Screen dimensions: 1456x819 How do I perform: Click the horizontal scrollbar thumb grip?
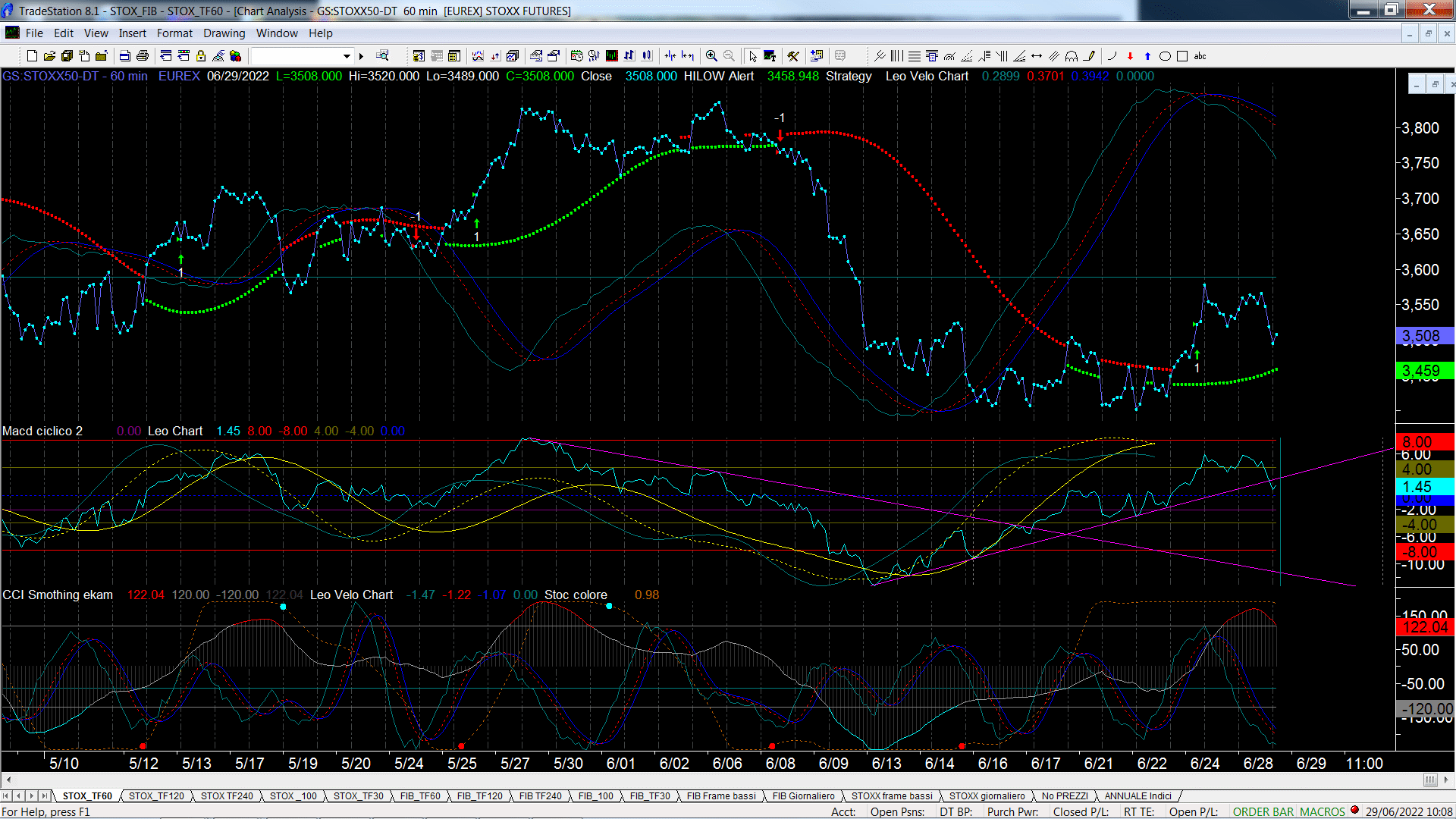pos(1429,780)
